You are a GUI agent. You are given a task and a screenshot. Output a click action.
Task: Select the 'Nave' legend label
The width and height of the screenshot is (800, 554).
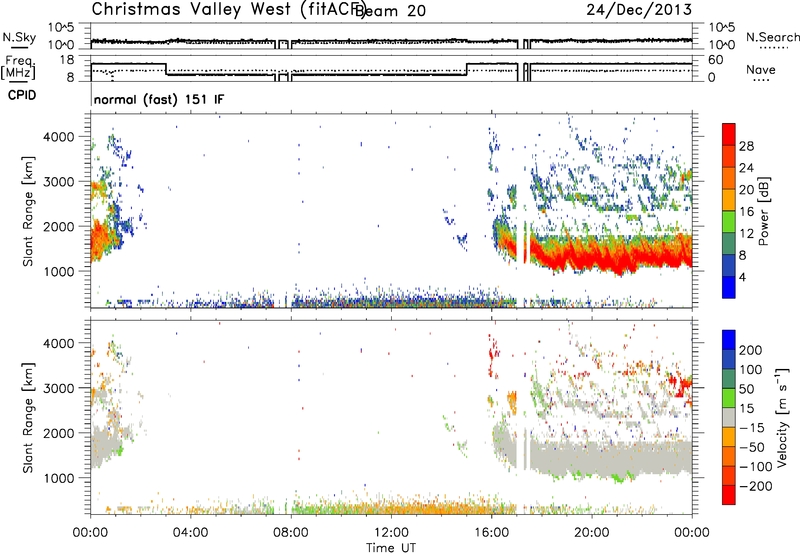(x=761, y=69)
